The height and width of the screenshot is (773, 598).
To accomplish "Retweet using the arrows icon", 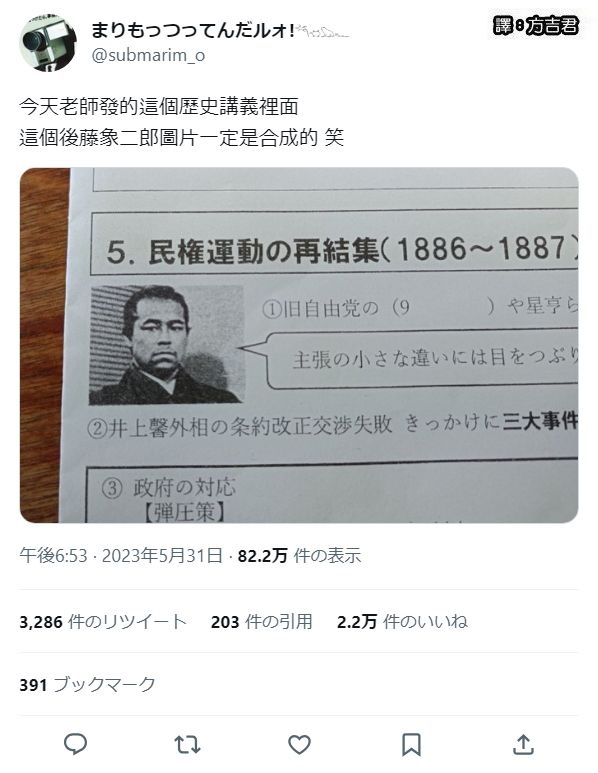I will [187, 744].
